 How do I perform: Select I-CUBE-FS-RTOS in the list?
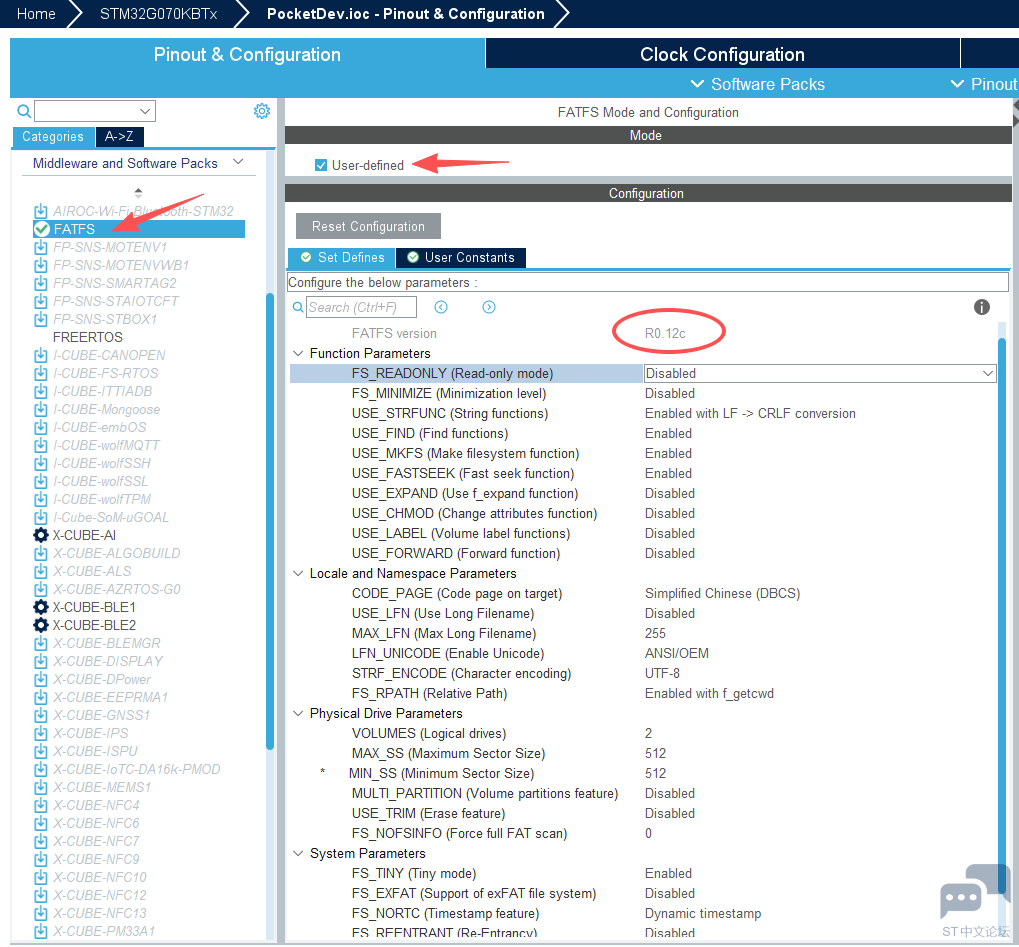tap(106, 373)
